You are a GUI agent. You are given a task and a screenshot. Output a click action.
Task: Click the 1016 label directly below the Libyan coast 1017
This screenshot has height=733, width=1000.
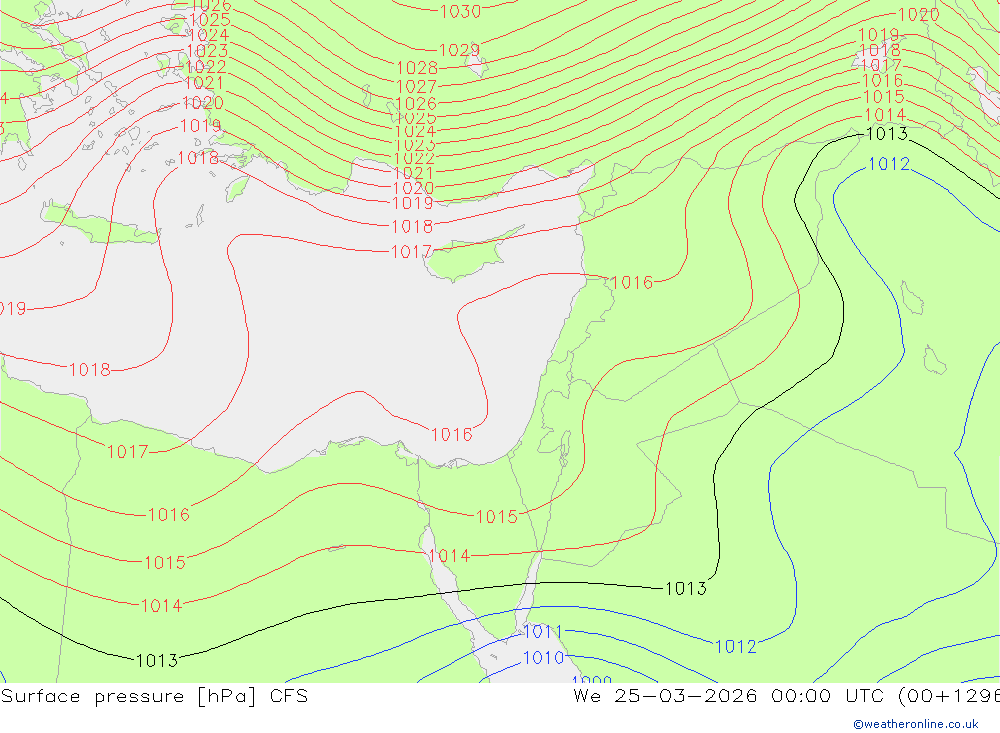pos(168,514)
